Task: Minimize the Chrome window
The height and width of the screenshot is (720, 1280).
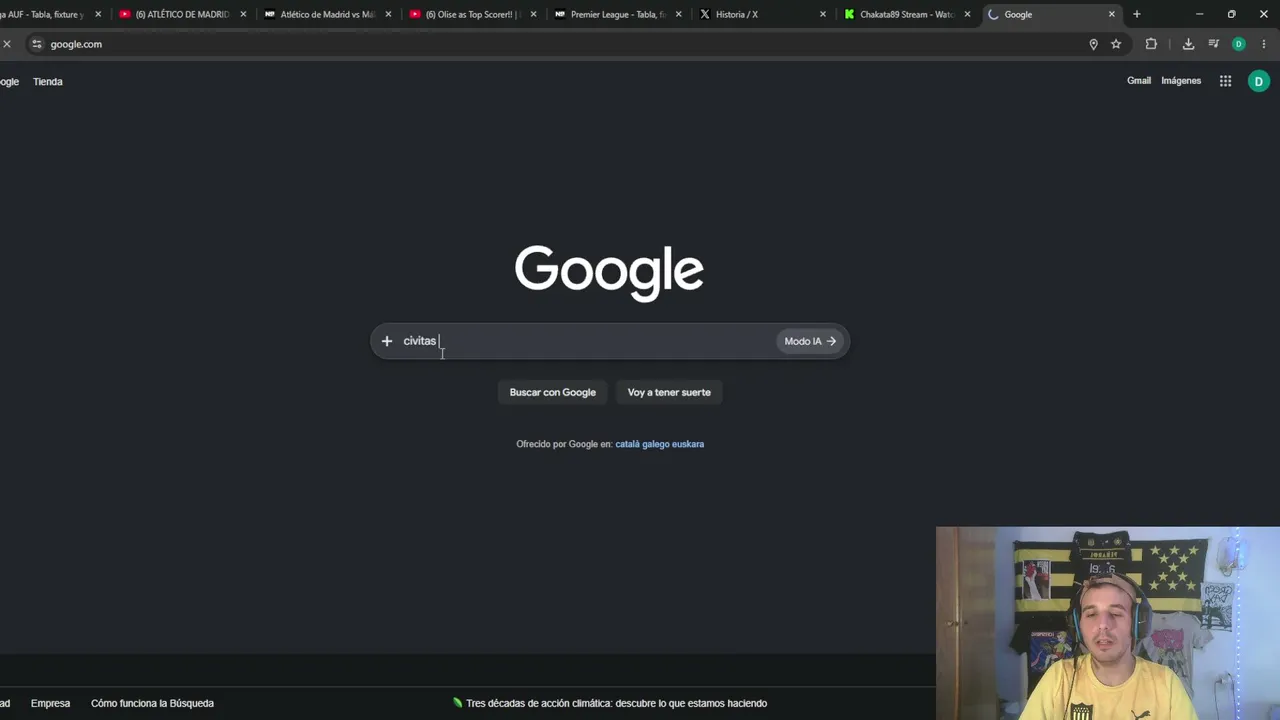Action: point(1199,14)
